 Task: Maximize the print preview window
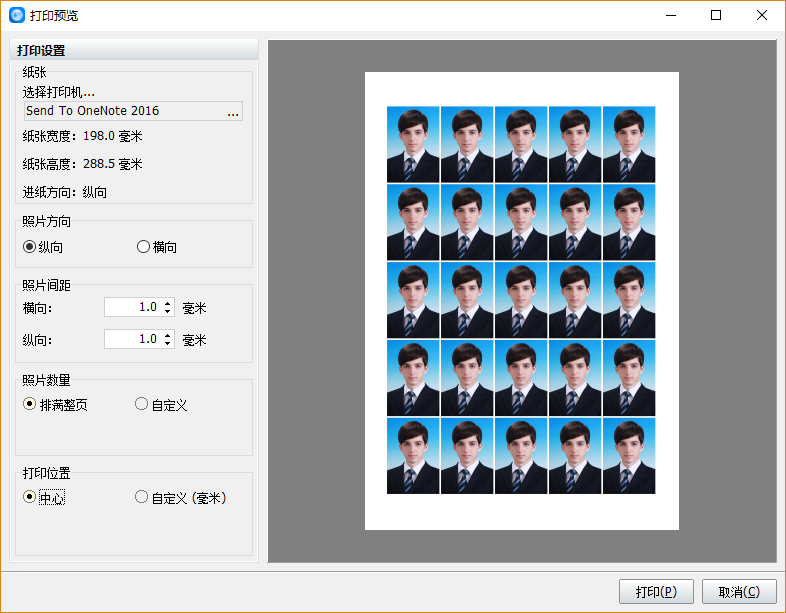tap(716, 15)
